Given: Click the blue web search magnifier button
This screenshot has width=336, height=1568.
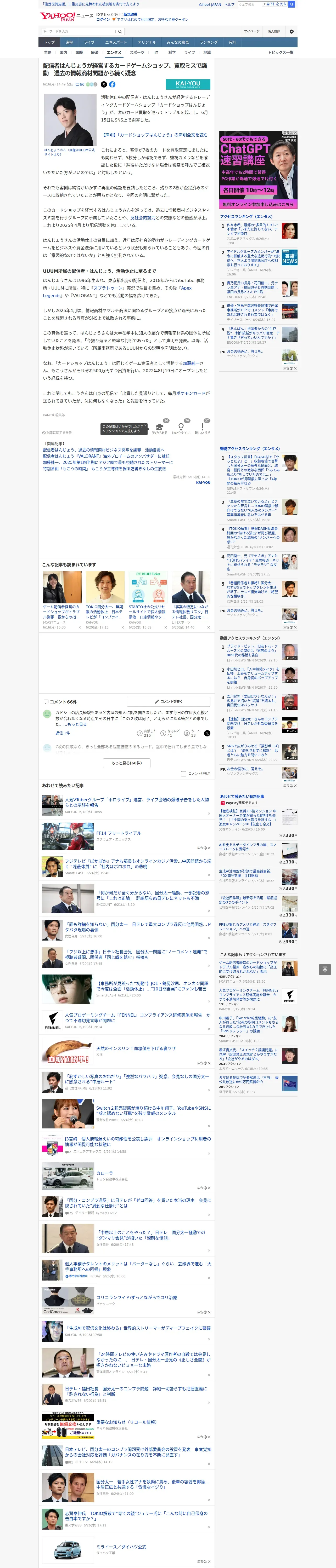Looking at the screenshot, I should (292, 4).
